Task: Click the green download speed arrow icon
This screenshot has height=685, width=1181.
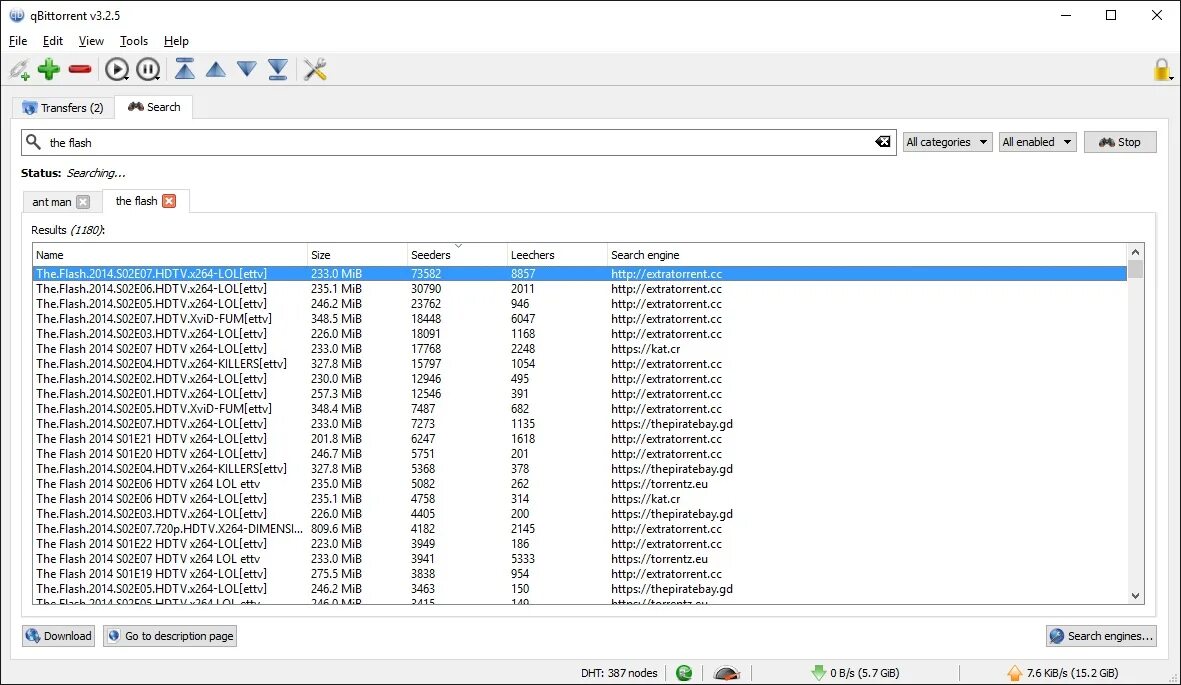Action: (818, 673)
